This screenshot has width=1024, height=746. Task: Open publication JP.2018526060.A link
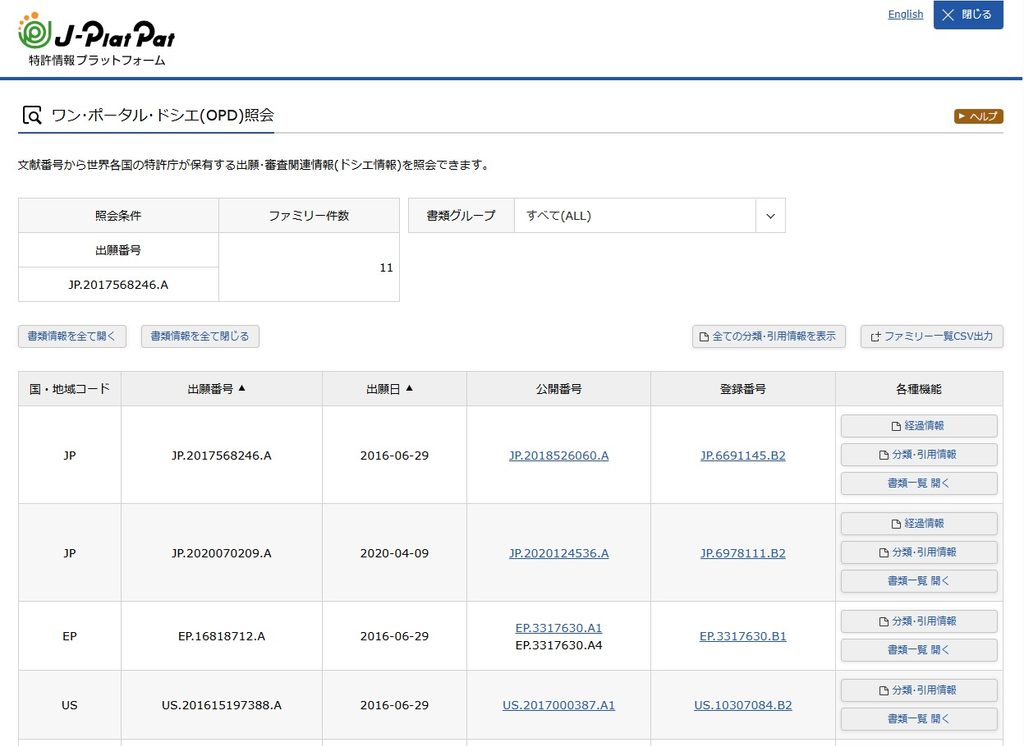point(559,455)
